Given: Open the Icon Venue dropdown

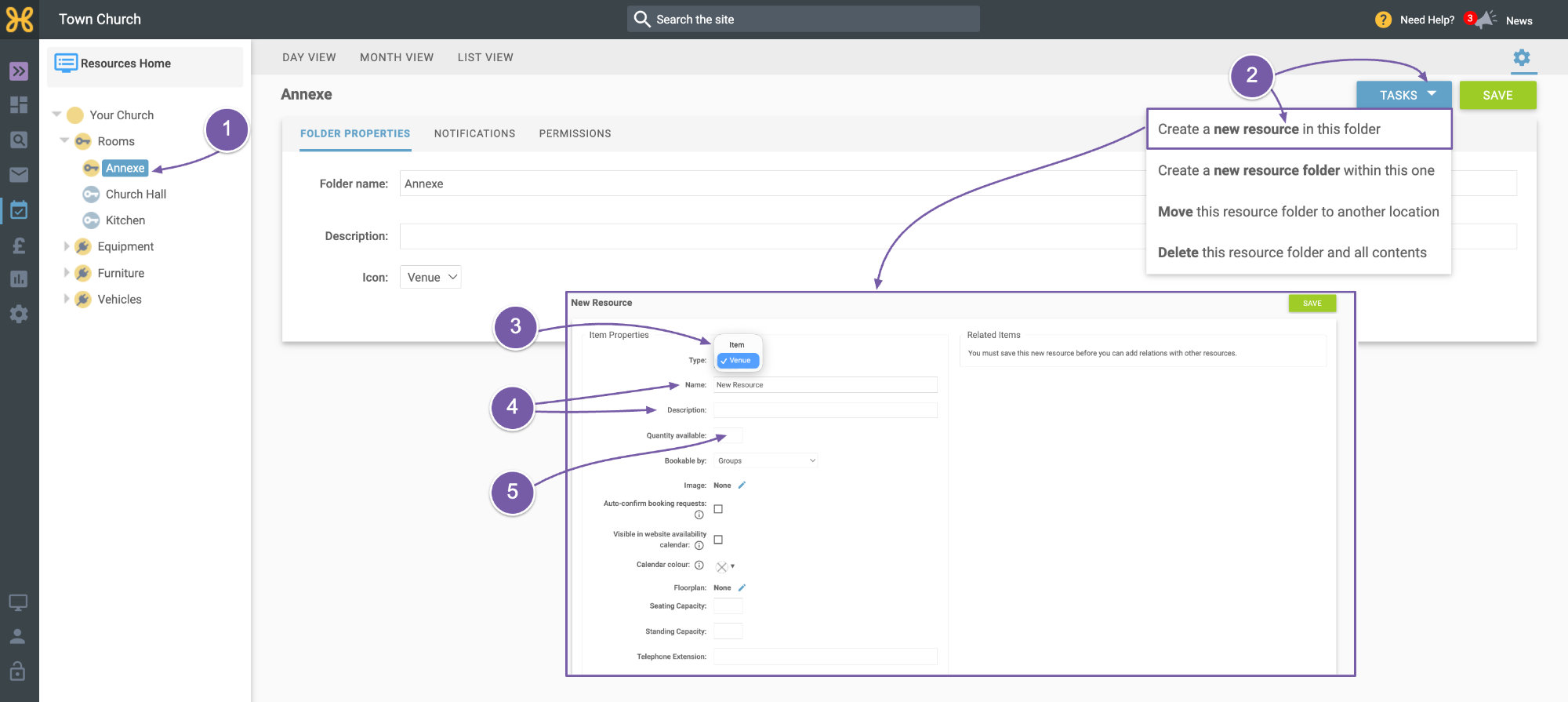Looking at the screenshot, I should pyautogui.click(x=430, y=277).
